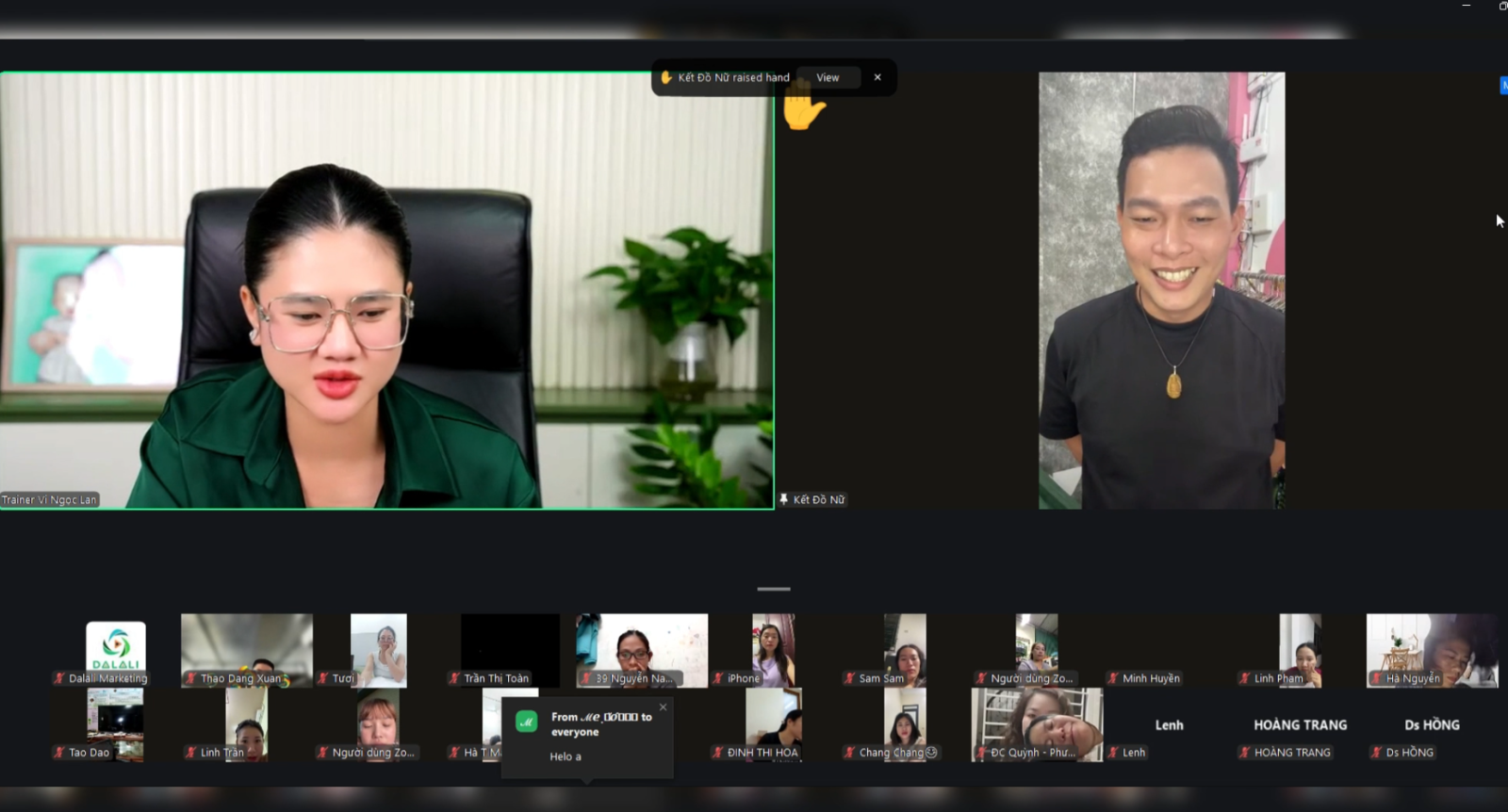Click View on the raised hand notification
The width and height of the screenshot is (1508, 812).
828,77
